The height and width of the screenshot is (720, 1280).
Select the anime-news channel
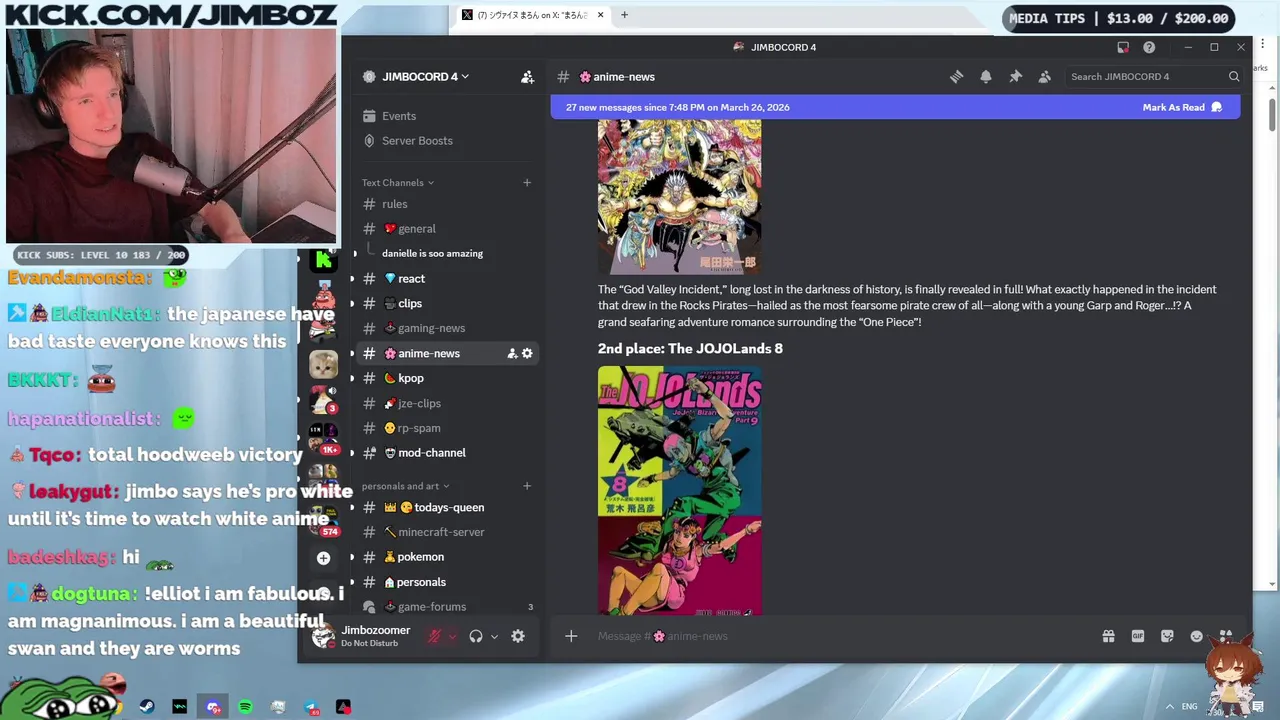pos(447,353)
